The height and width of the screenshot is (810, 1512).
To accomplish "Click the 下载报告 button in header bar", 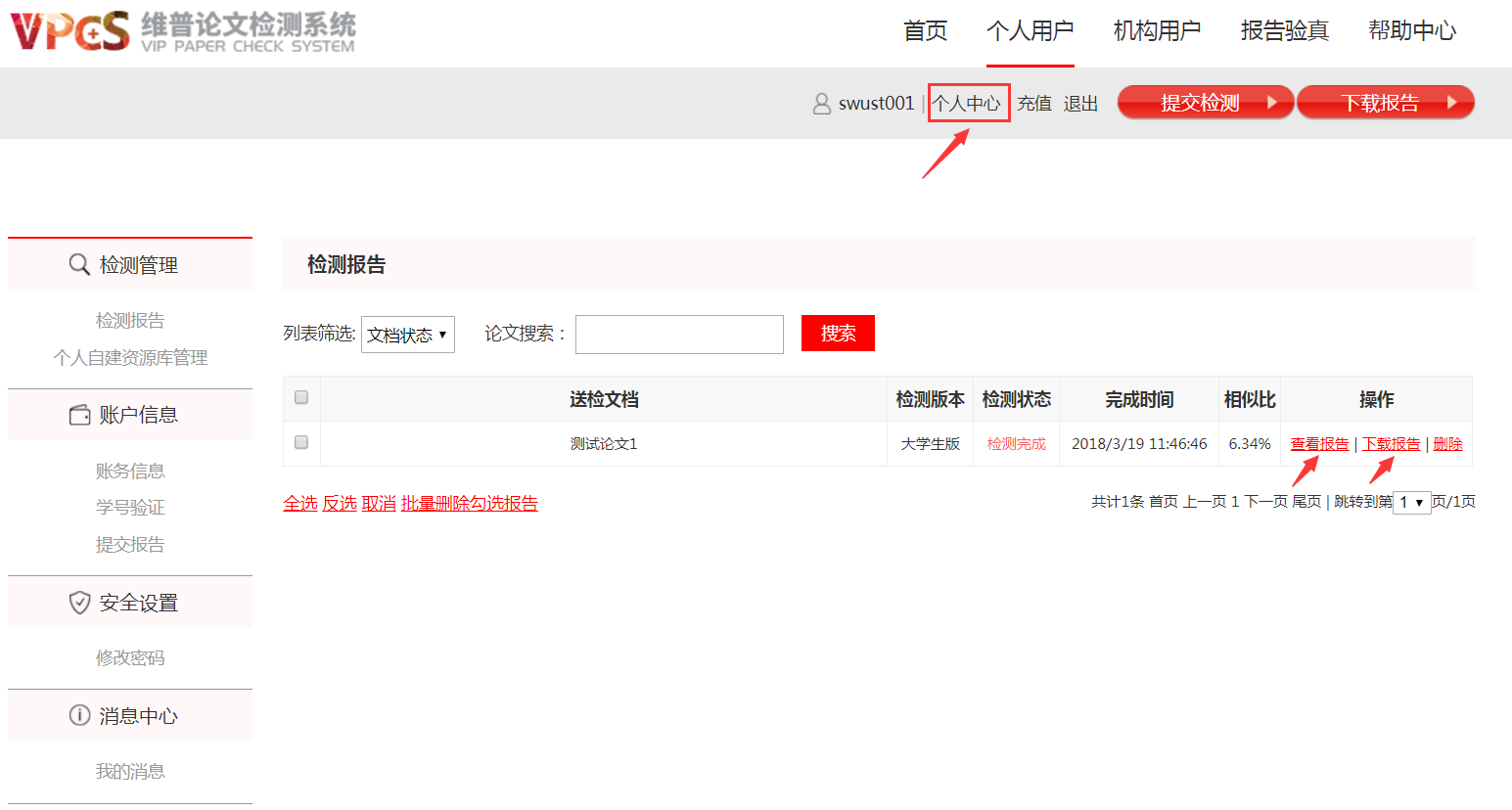I will 1386,102.
